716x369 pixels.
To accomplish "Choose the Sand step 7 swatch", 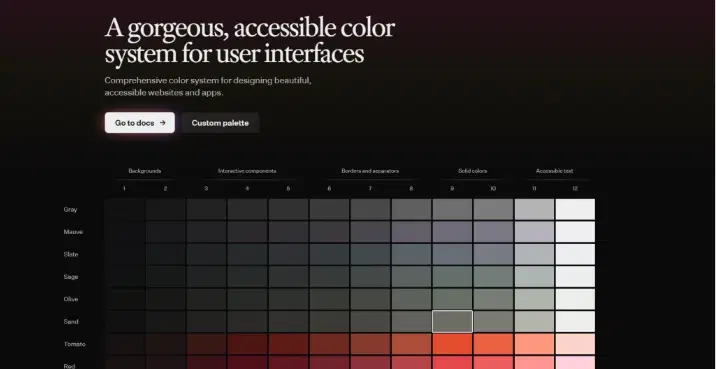I will pyautogui.click(x=370, y=322).
